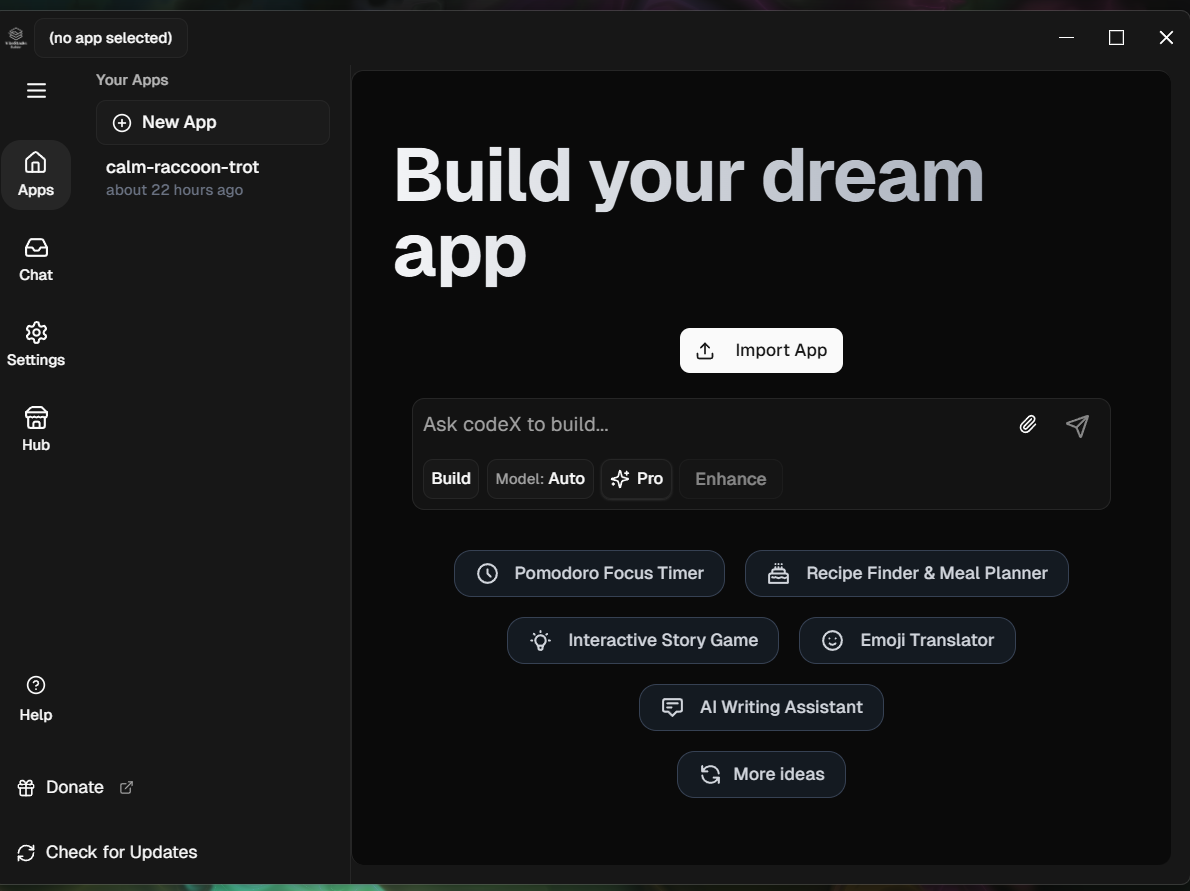Click the Enhance button
Viewport: 1190px width, 891px height.
click(x=731, y=479)
